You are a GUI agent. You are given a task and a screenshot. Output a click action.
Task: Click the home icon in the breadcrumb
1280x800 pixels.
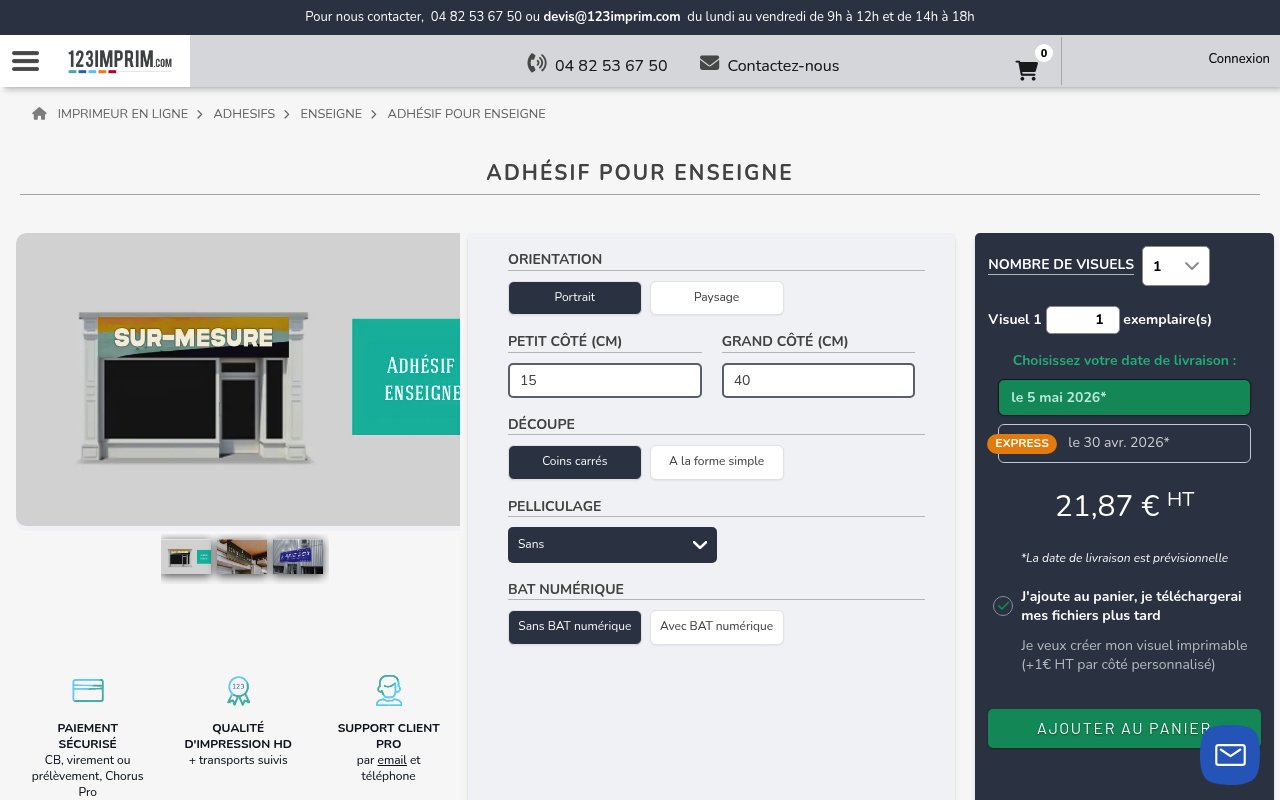tap(39, 113)
